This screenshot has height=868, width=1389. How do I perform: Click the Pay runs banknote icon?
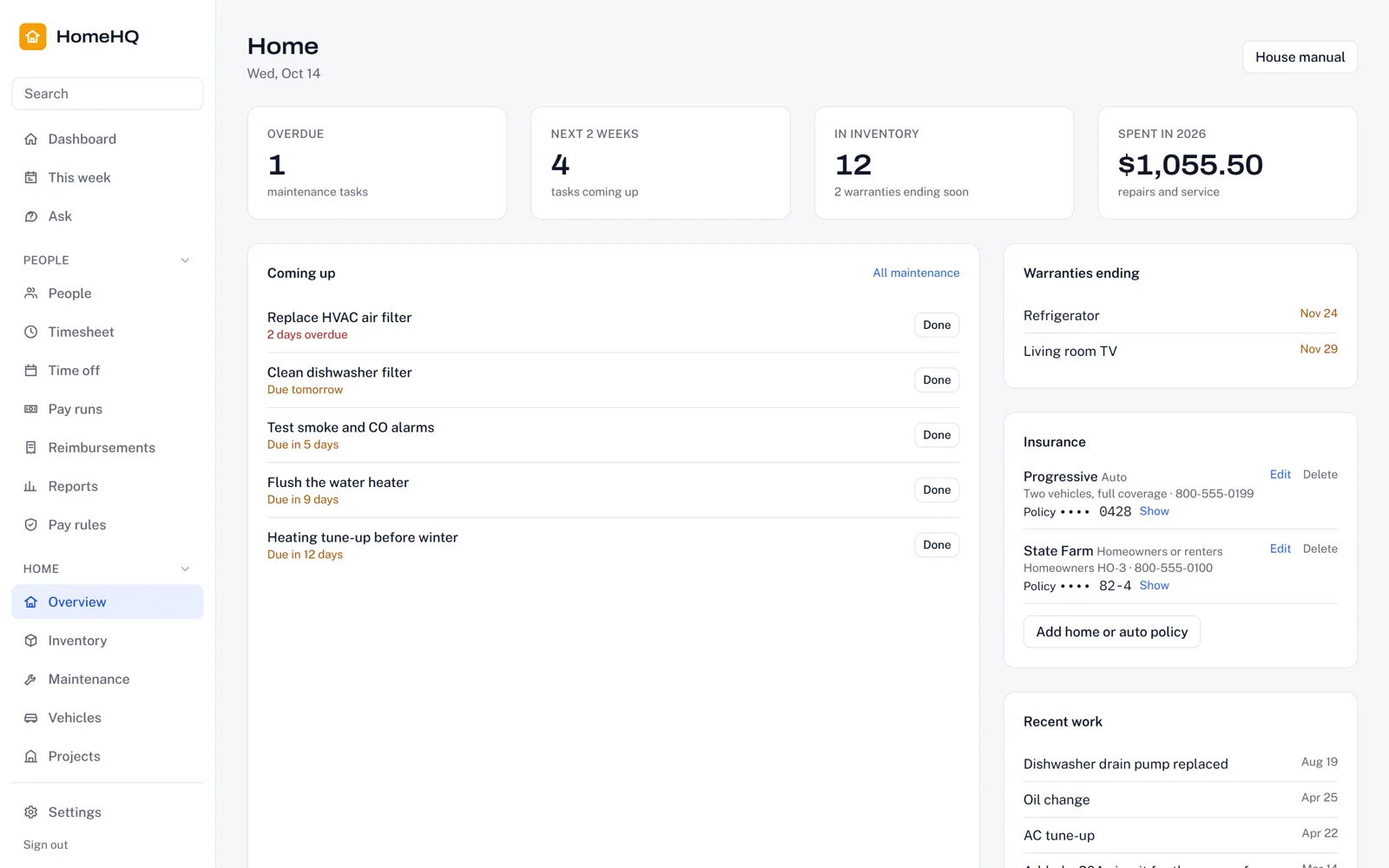tap(31, 409)
